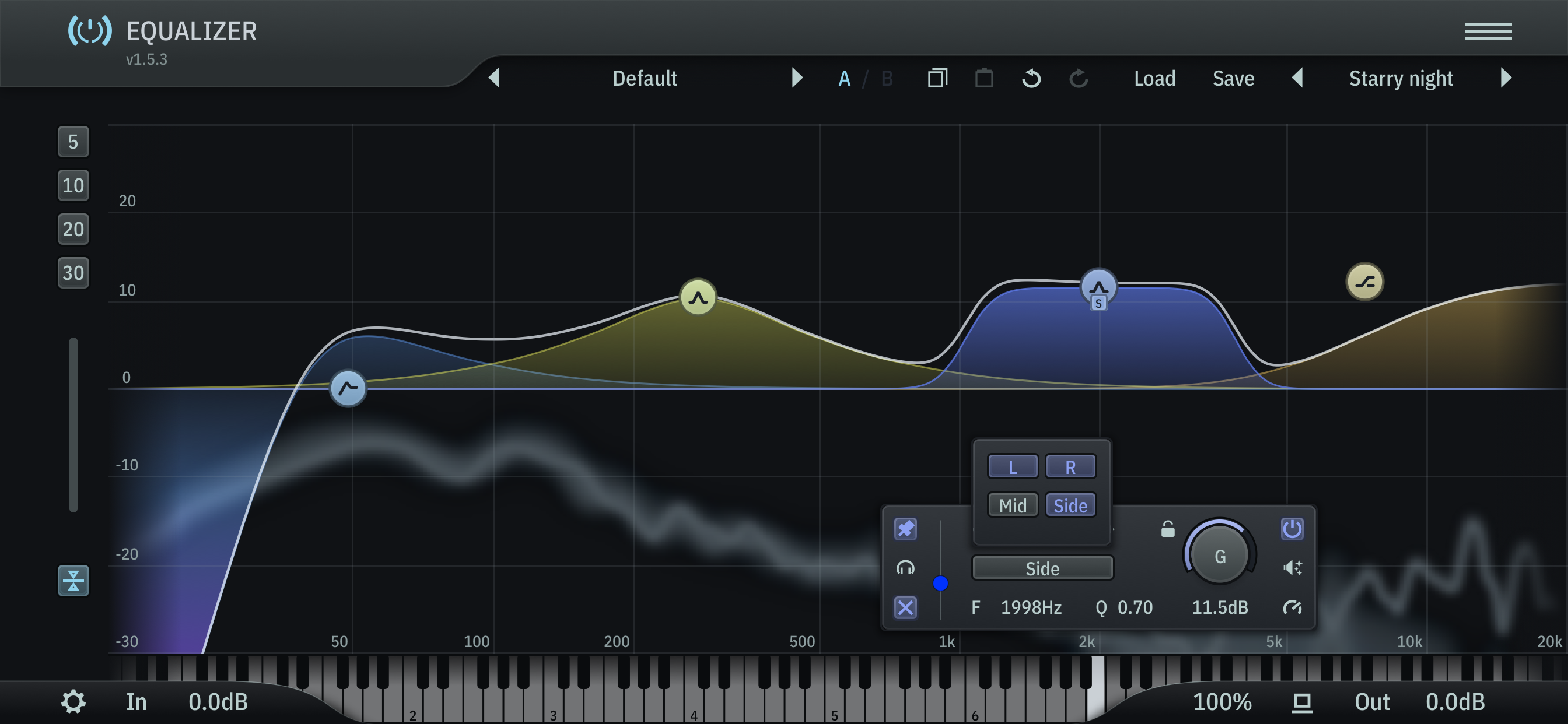
Task: Click the window size icon next to 100%
Action: (x=1301, y=702)
